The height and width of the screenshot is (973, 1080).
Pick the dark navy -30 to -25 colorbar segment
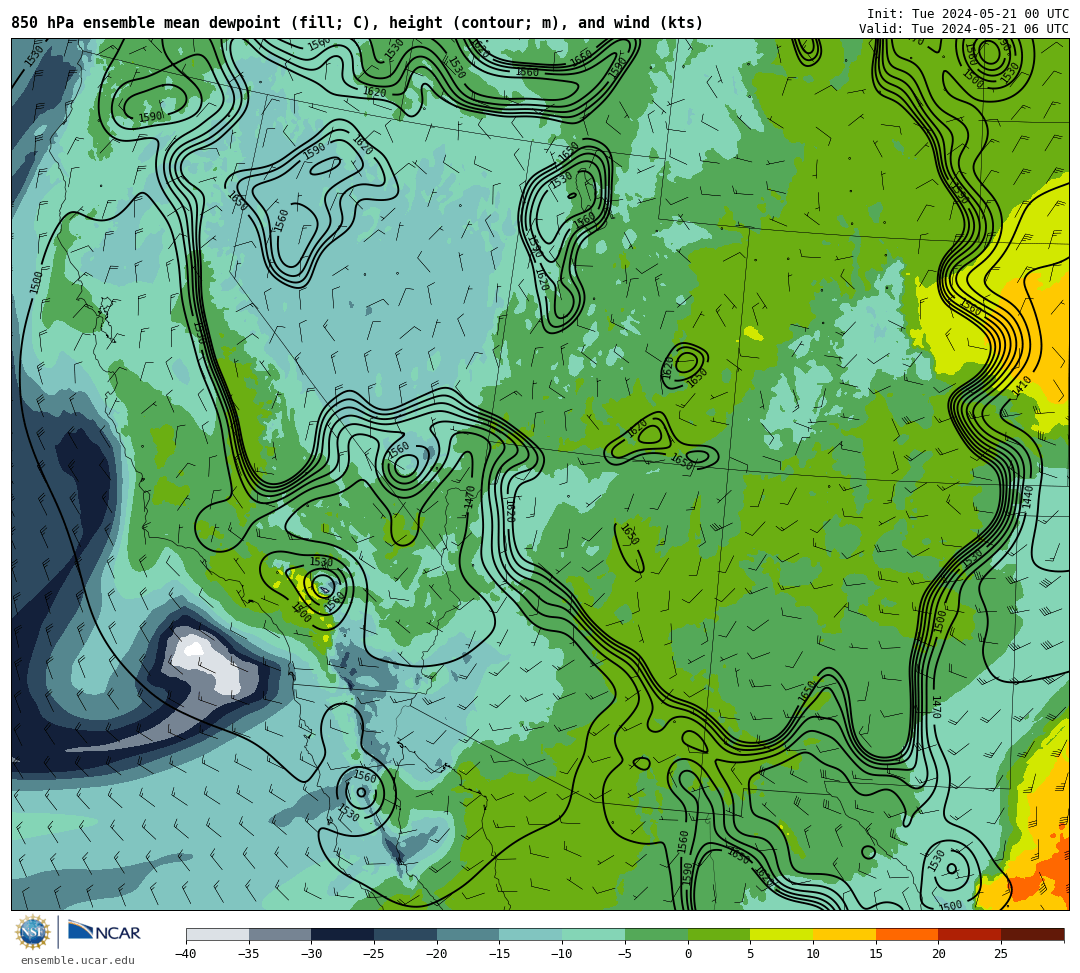(343, 934)
